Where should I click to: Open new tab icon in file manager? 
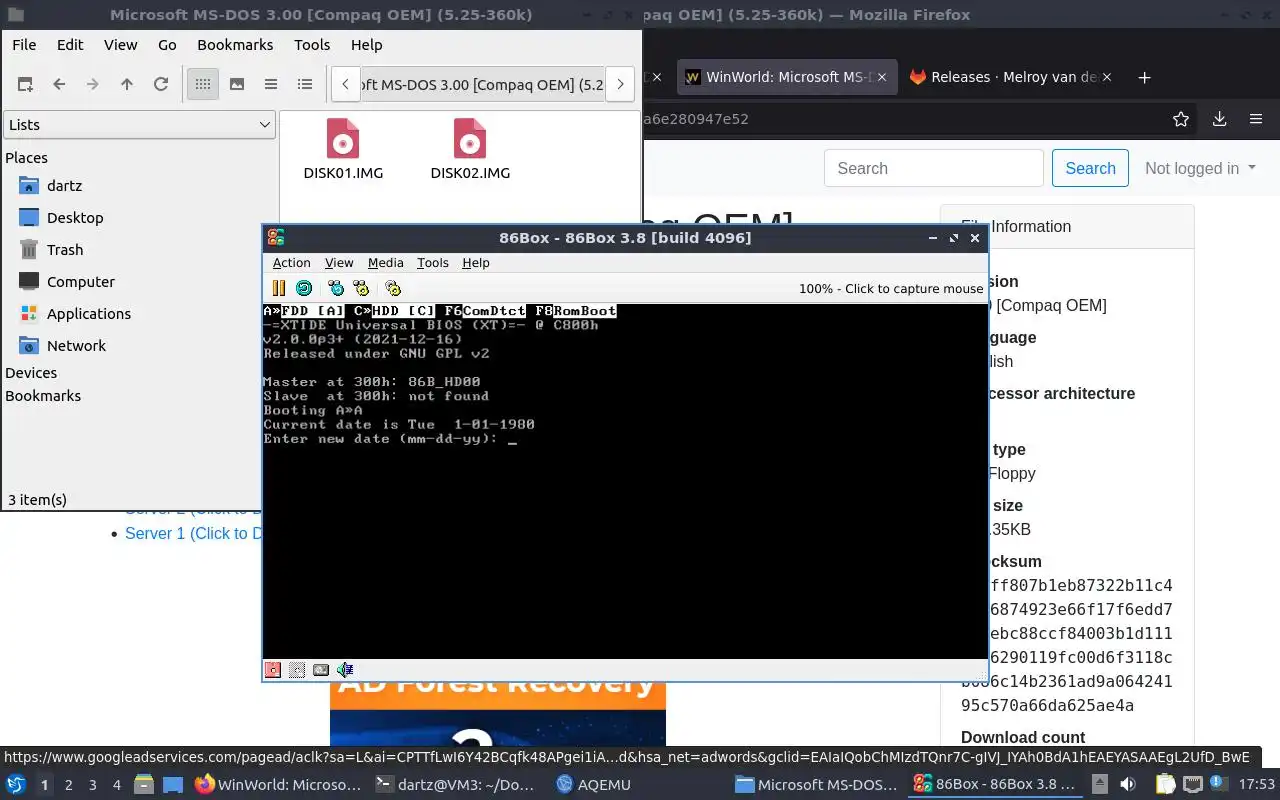click(x=25, y=85)
